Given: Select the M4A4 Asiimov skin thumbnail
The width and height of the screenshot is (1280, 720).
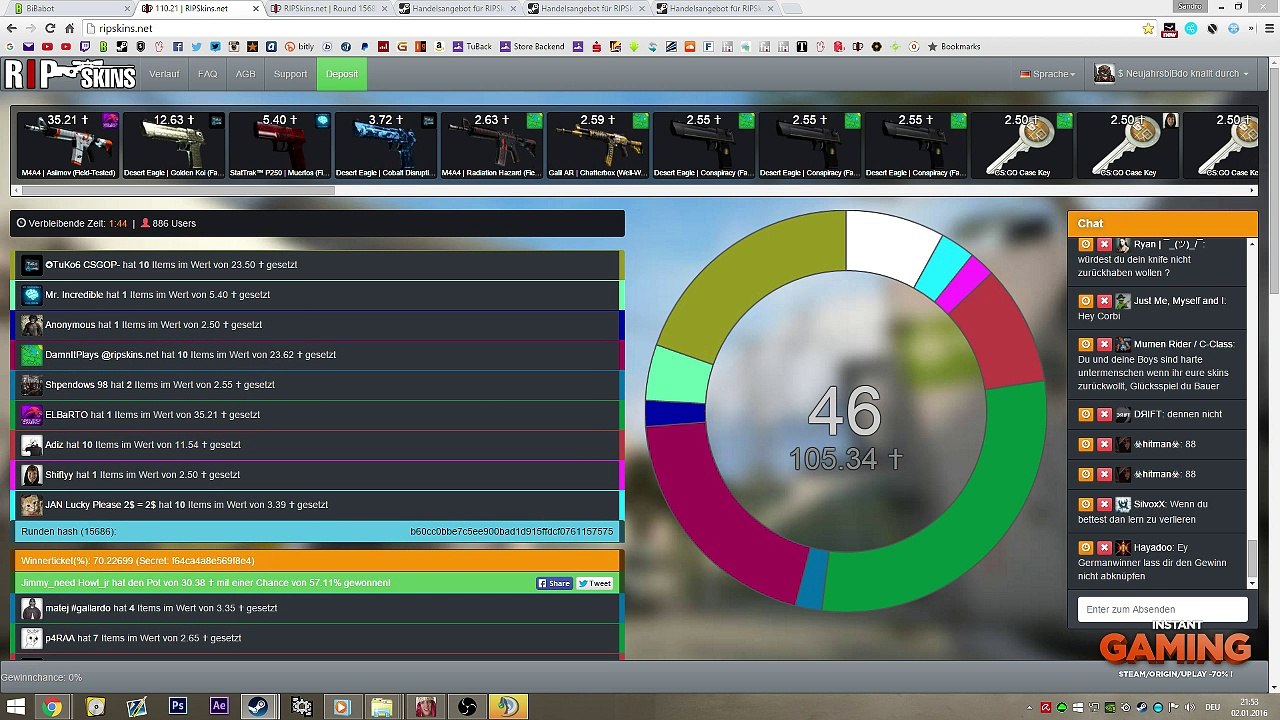Looking at the screenshot, I should [68, 145].
